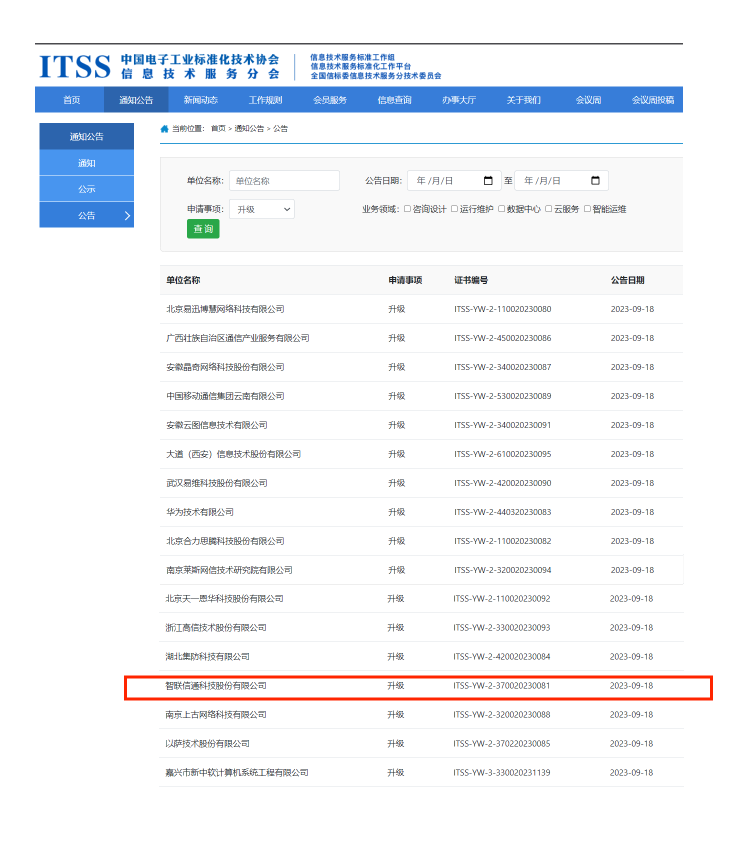The image size is (730, 849).
Task: Click the 单位名称 search input field
Action: click(284, 181)
